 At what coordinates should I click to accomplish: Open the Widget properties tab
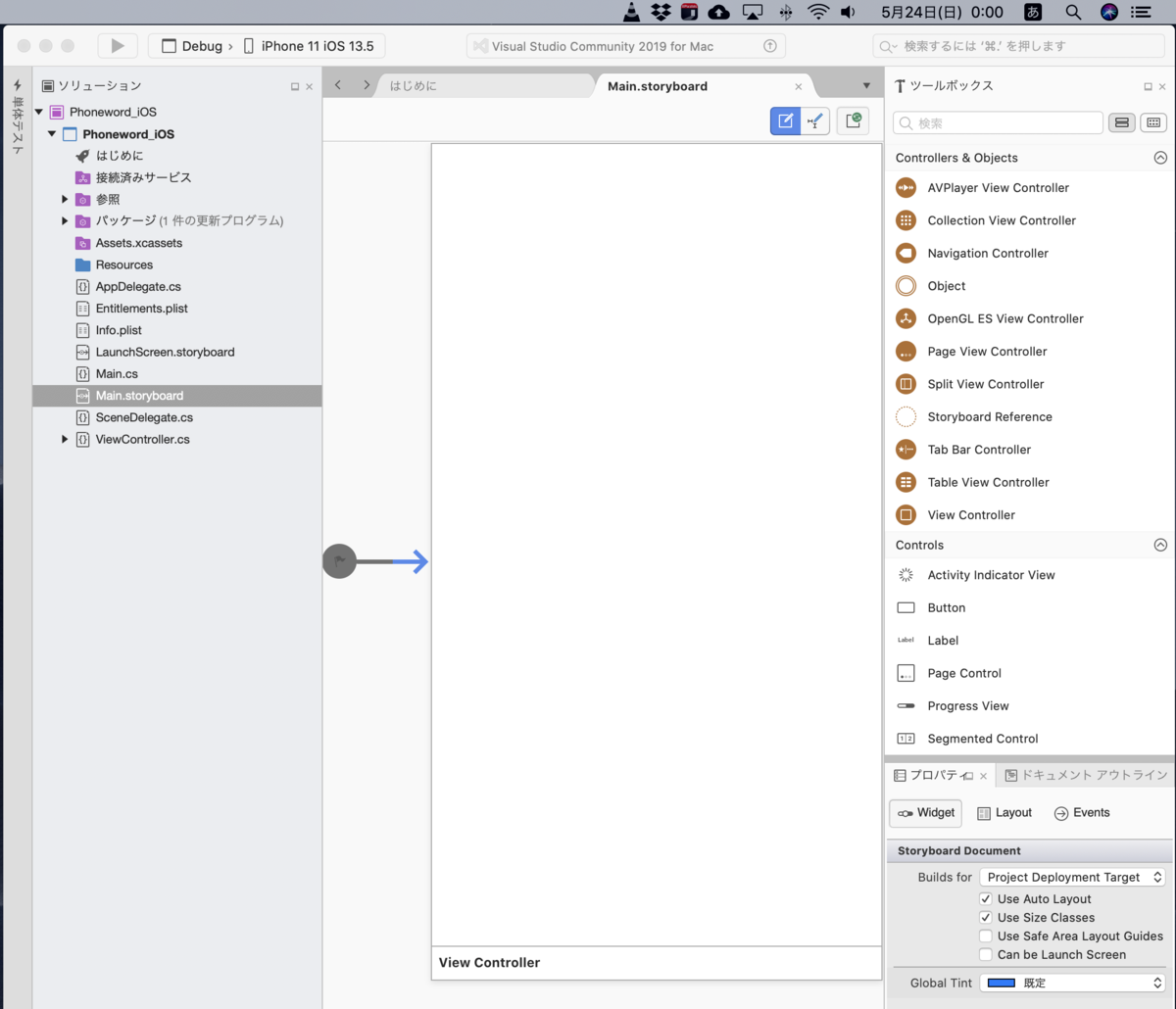click(x=926, y=813)
